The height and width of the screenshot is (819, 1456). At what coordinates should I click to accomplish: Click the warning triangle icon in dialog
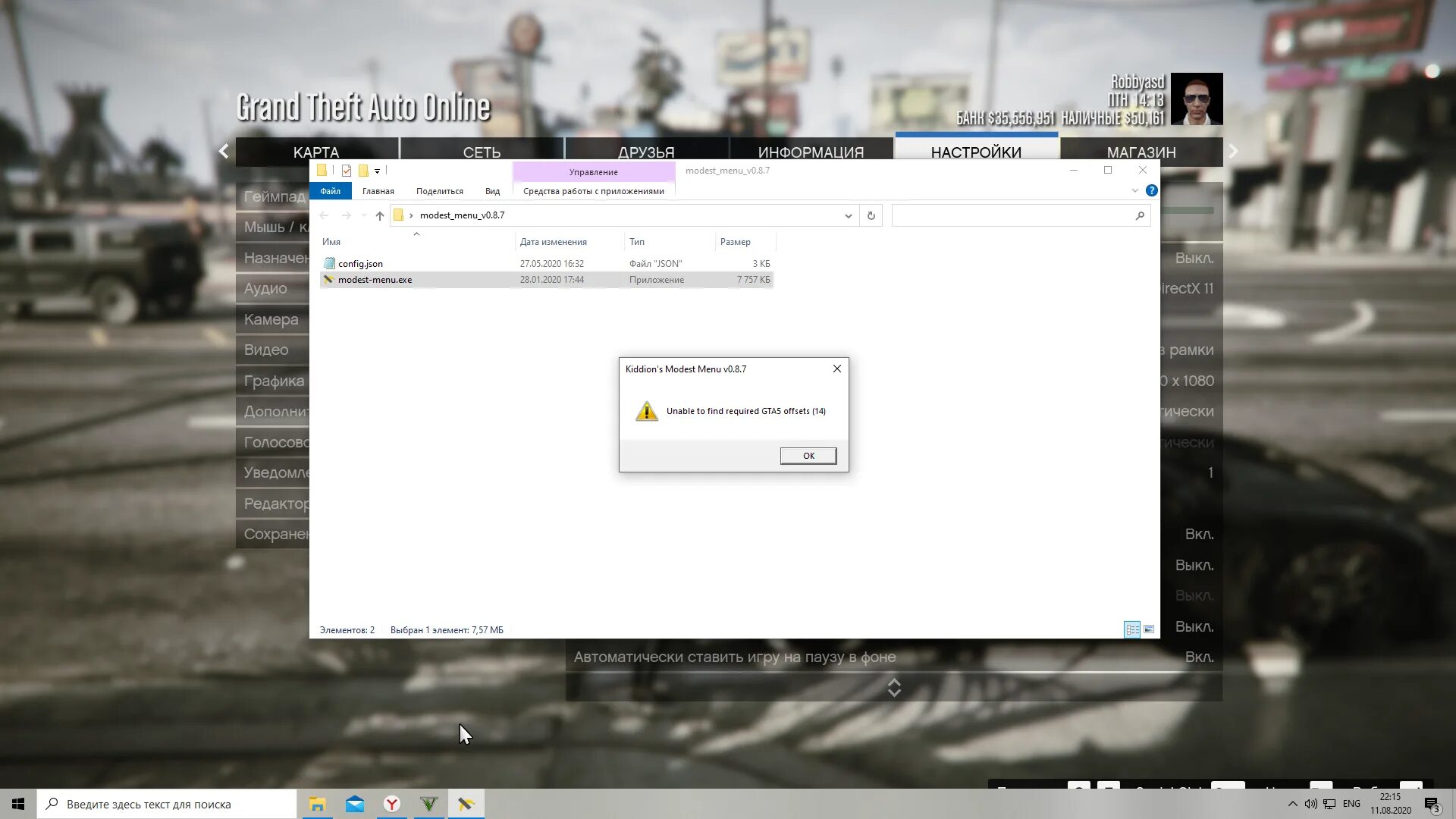point(647,411)
